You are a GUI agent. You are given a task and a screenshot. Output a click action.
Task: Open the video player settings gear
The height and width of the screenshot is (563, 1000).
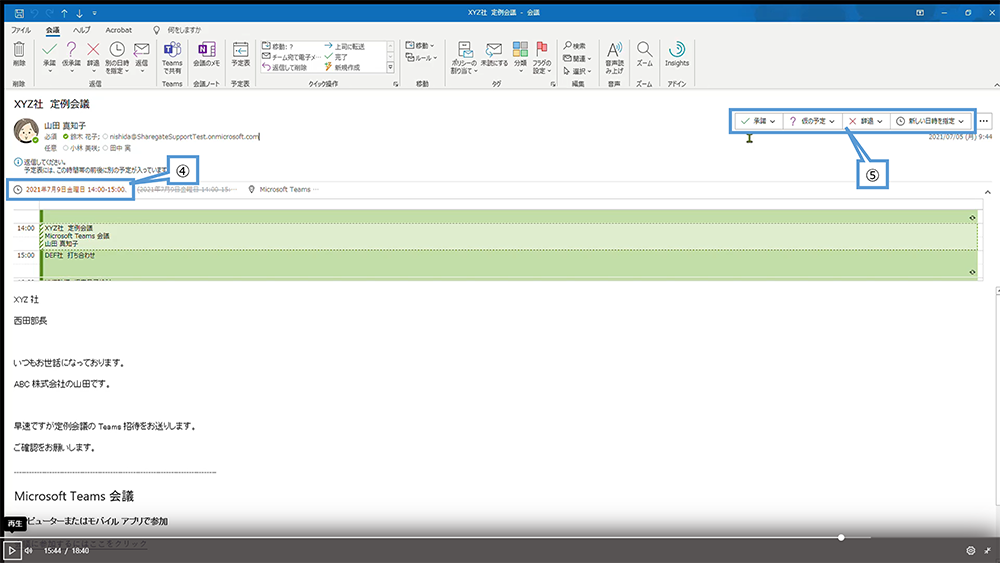click(x=971, y=550)
